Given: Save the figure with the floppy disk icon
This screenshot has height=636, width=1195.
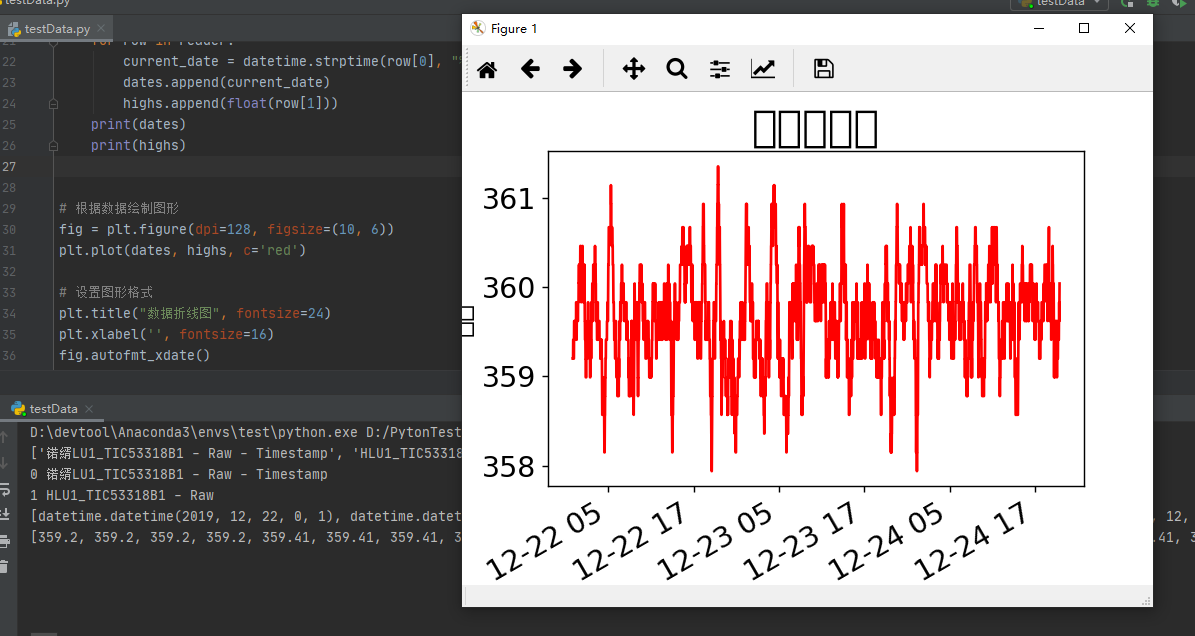Looking at the screenshot, I should point(823,69).
